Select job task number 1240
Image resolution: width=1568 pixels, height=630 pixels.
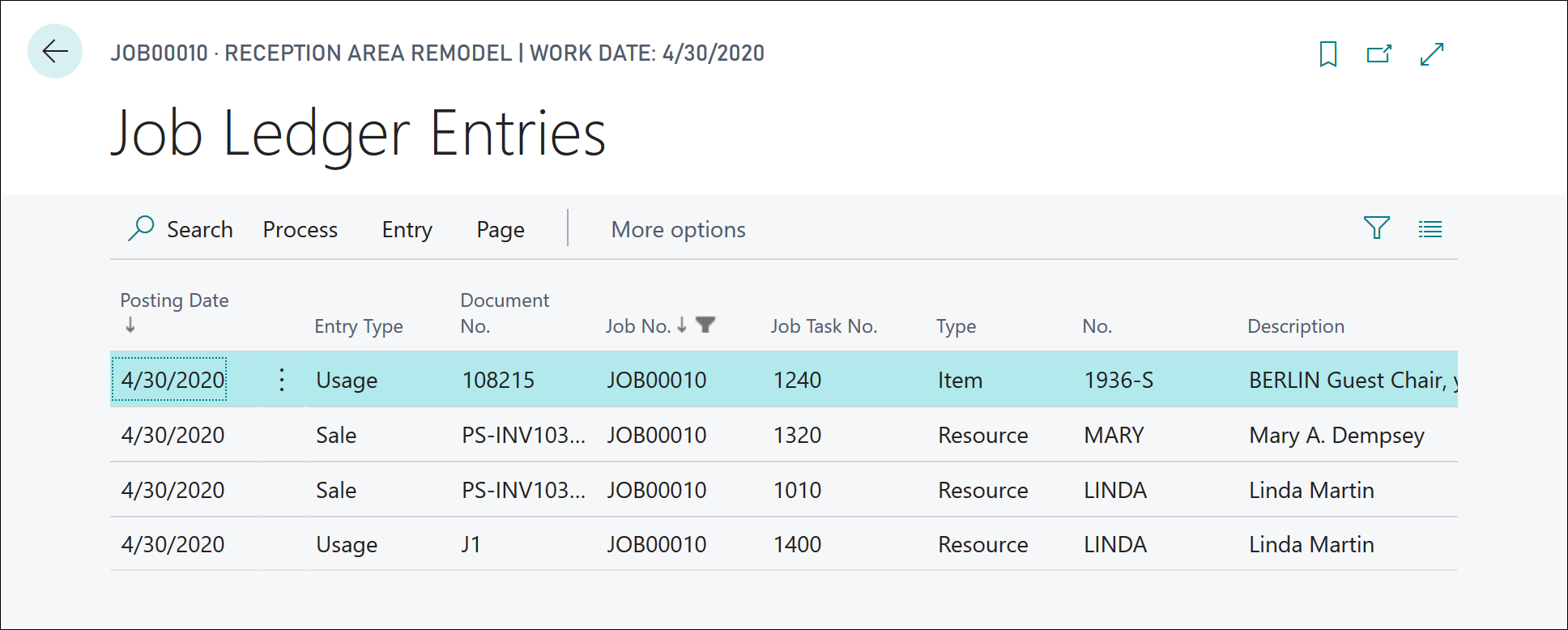coord(797,380)
